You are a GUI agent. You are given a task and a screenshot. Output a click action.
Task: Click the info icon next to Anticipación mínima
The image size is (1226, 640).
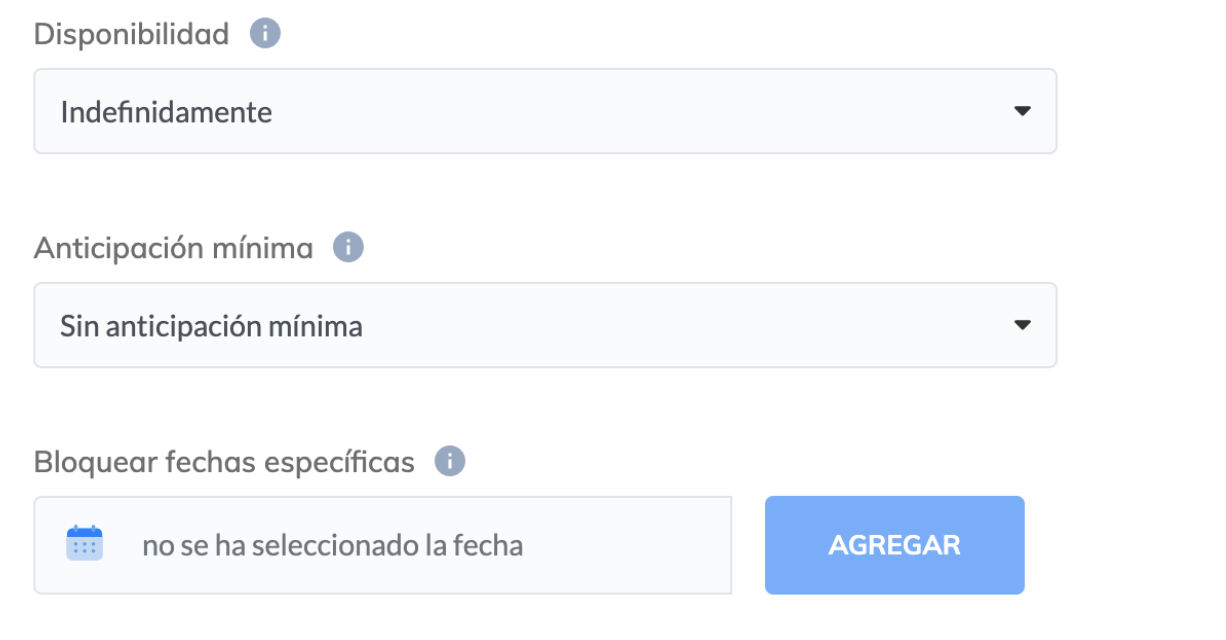click(x=348, y=247)
